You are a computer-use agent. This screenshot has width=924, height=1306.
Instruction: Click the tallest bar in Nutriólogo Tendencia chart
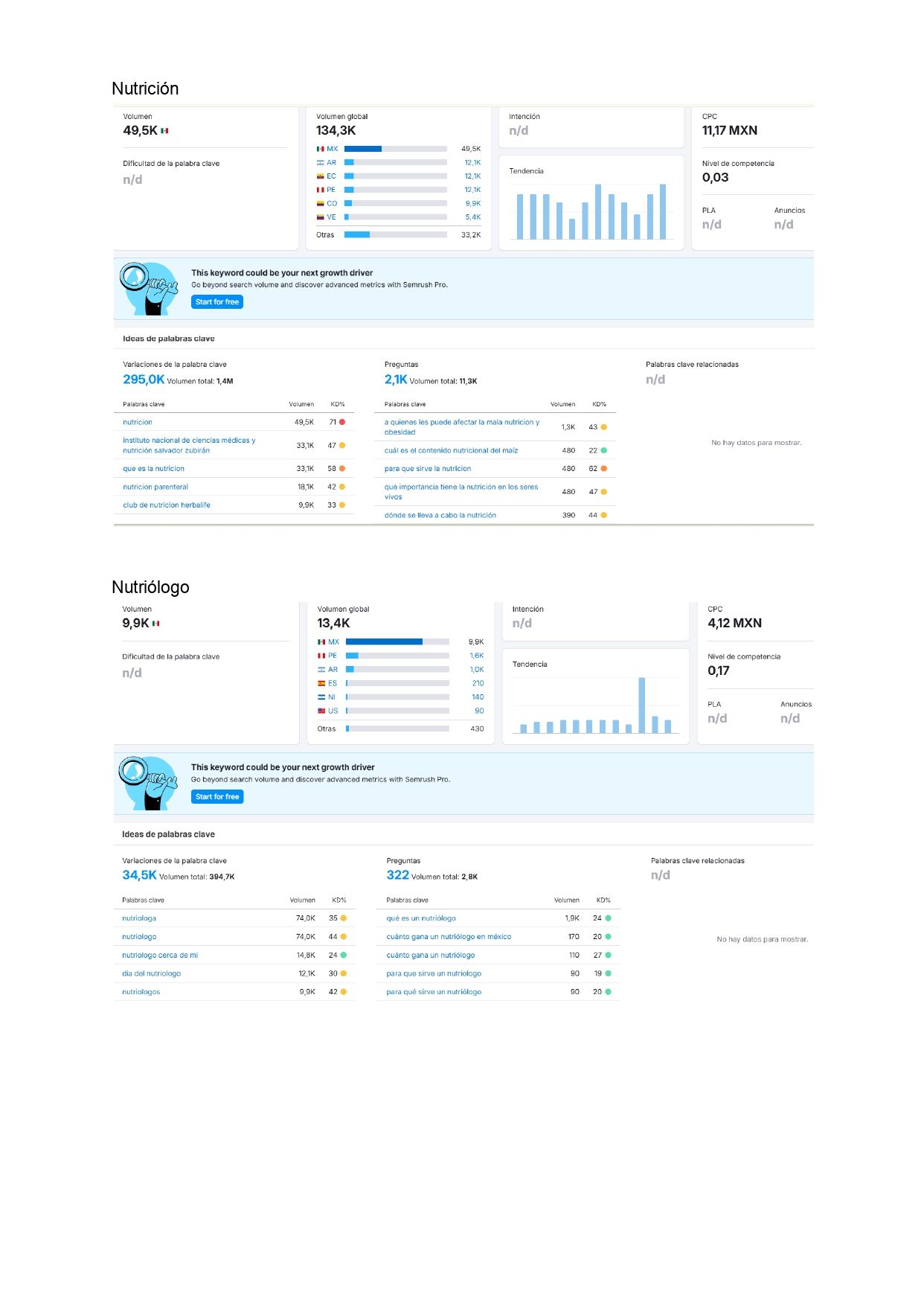click(x=641, y=705)
